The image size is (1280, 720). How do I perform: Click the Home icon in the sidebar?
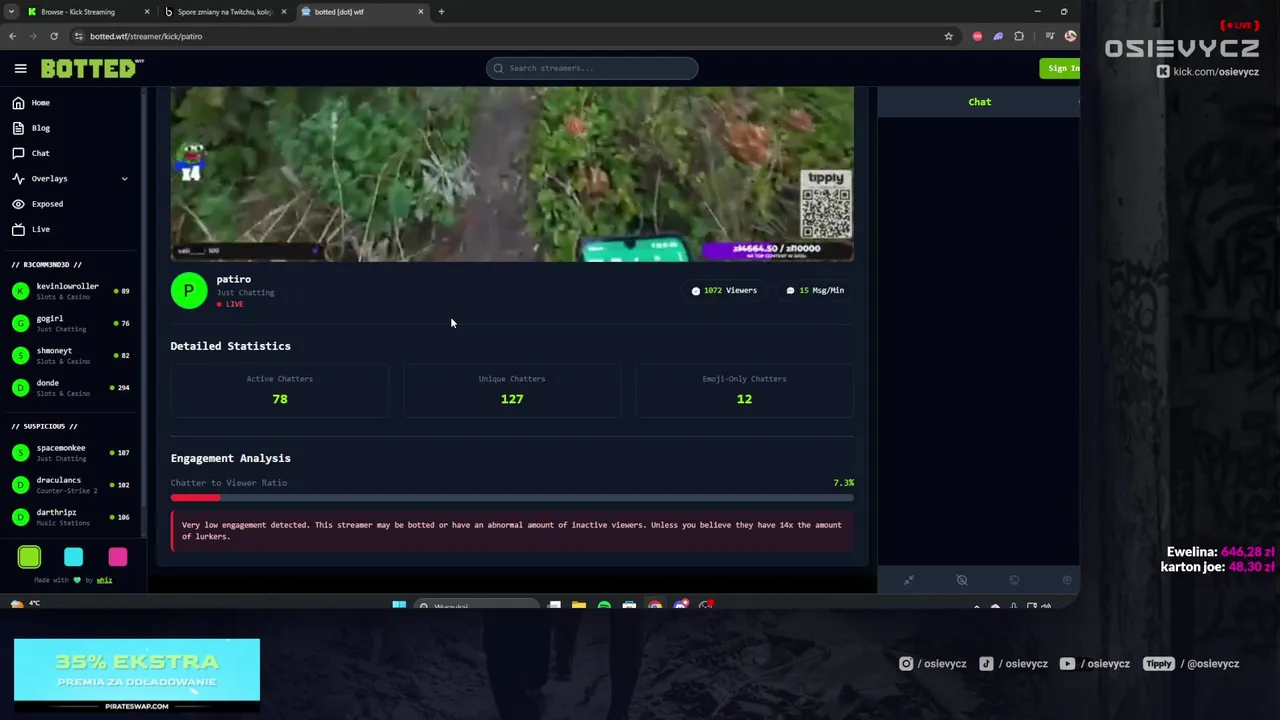[18, 103]
